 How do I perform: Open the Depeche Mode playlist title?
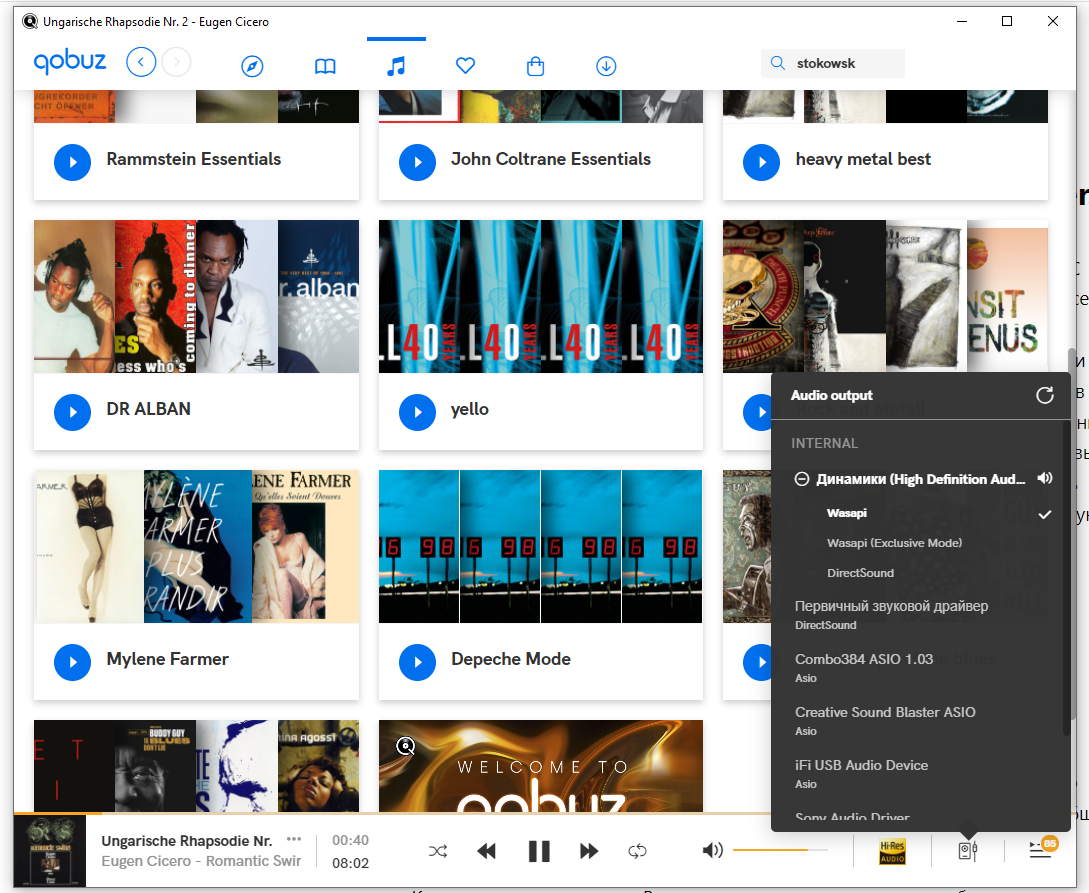[x=511, y=659]
